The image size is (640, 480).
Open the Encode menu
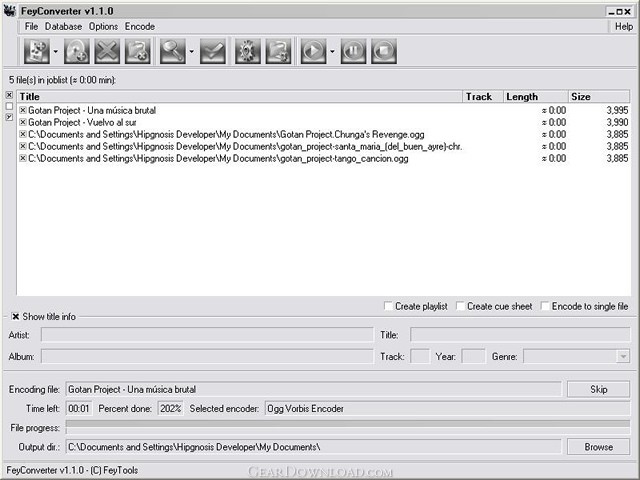tap(140, 27)
